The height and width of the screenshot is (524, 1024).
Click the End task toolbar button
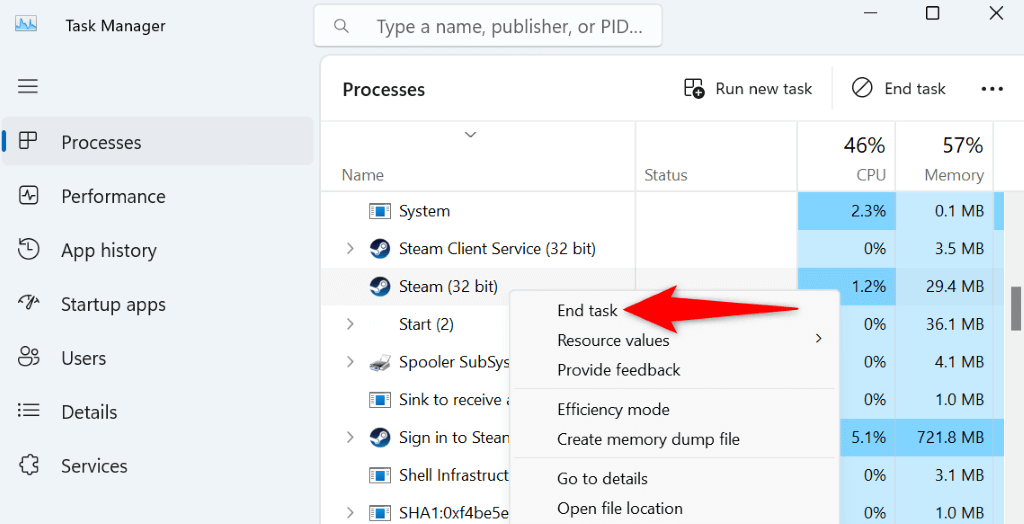[899, 89]
